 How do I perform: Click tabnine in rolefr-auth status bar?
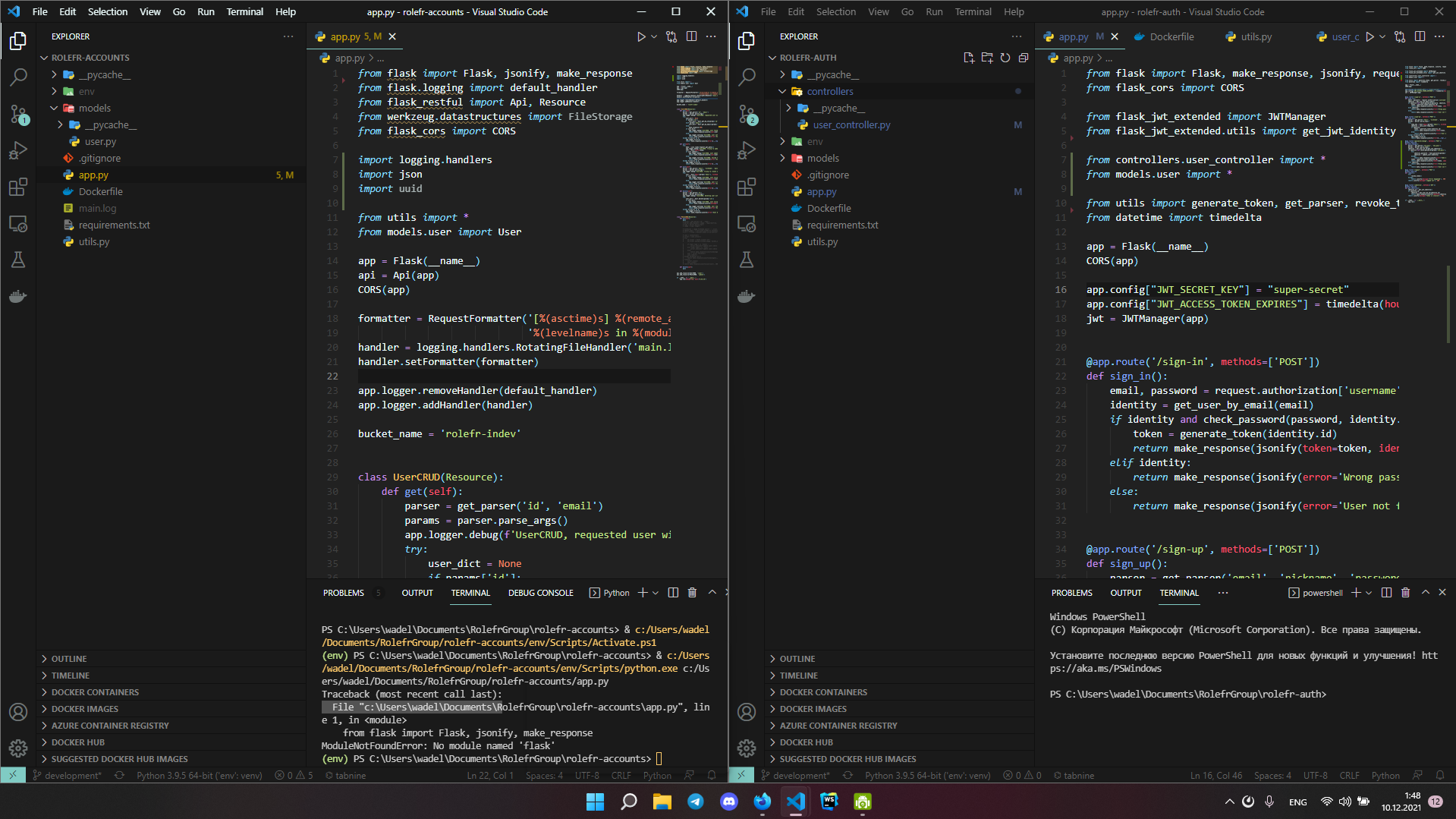point(1074,776)
